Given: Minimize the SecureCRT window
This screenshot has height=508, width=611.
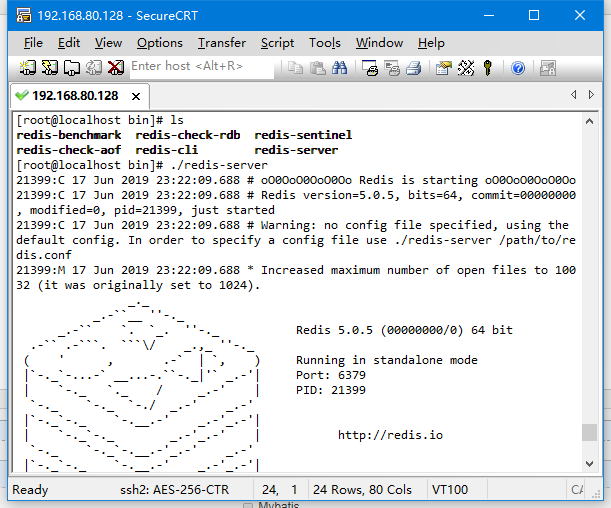Looking at the screenshot, I should (489, 16).
